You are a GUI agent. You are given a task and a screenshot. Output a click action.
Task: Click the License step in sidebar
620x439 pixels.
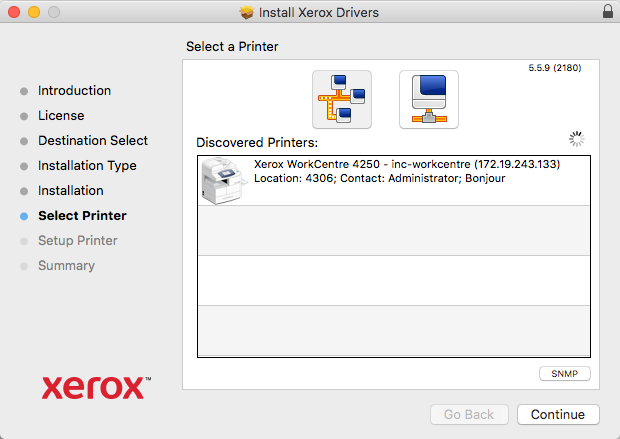(x=61, y=115)
